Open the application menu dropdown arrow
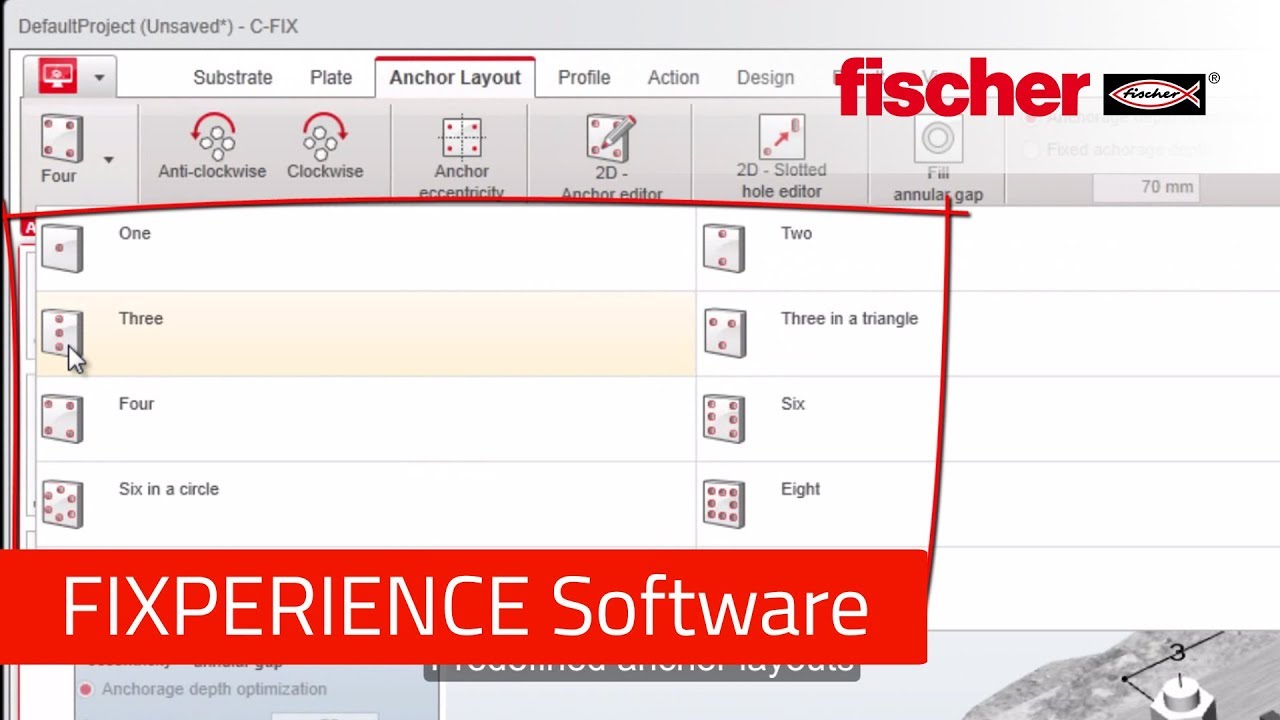This screenshot has width=1280, height=720. click(100, 78)
